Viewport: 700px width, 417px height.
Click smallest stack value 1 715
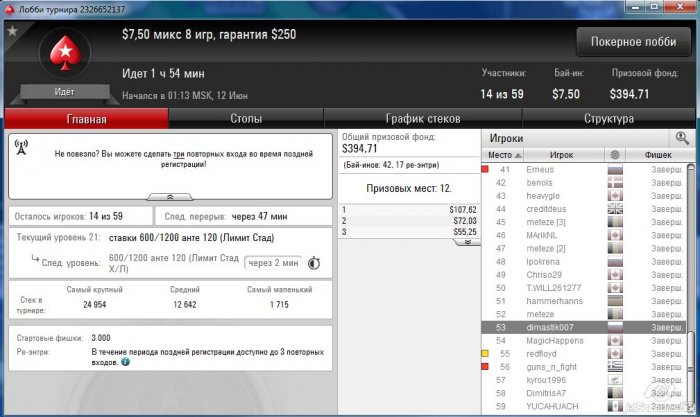(x=279, y=304)
